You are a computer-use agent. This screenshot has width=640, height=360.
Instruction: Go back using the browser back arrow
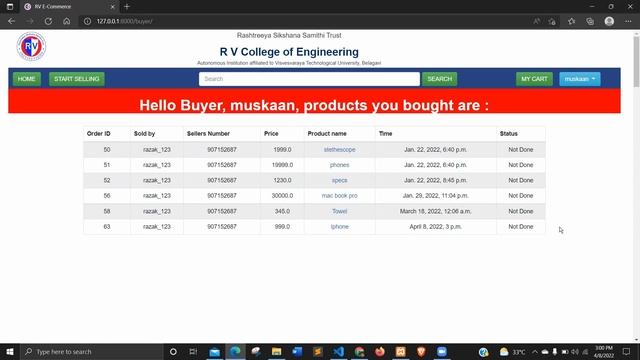pyautogui.click(x=11, y=21)
